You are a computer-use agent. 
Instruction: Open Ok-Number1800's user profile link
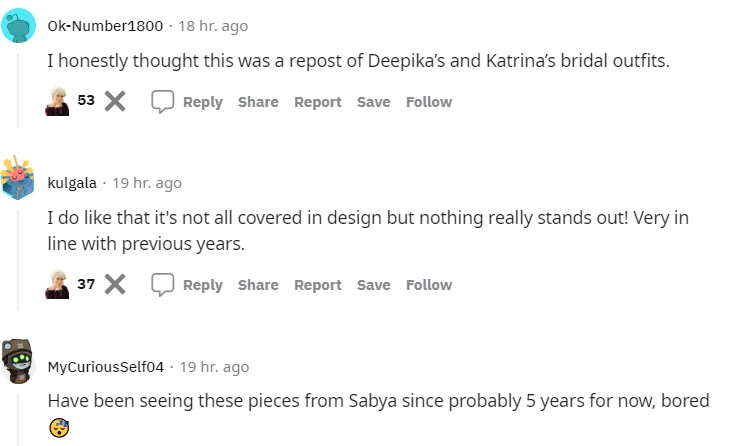(105, 26)
